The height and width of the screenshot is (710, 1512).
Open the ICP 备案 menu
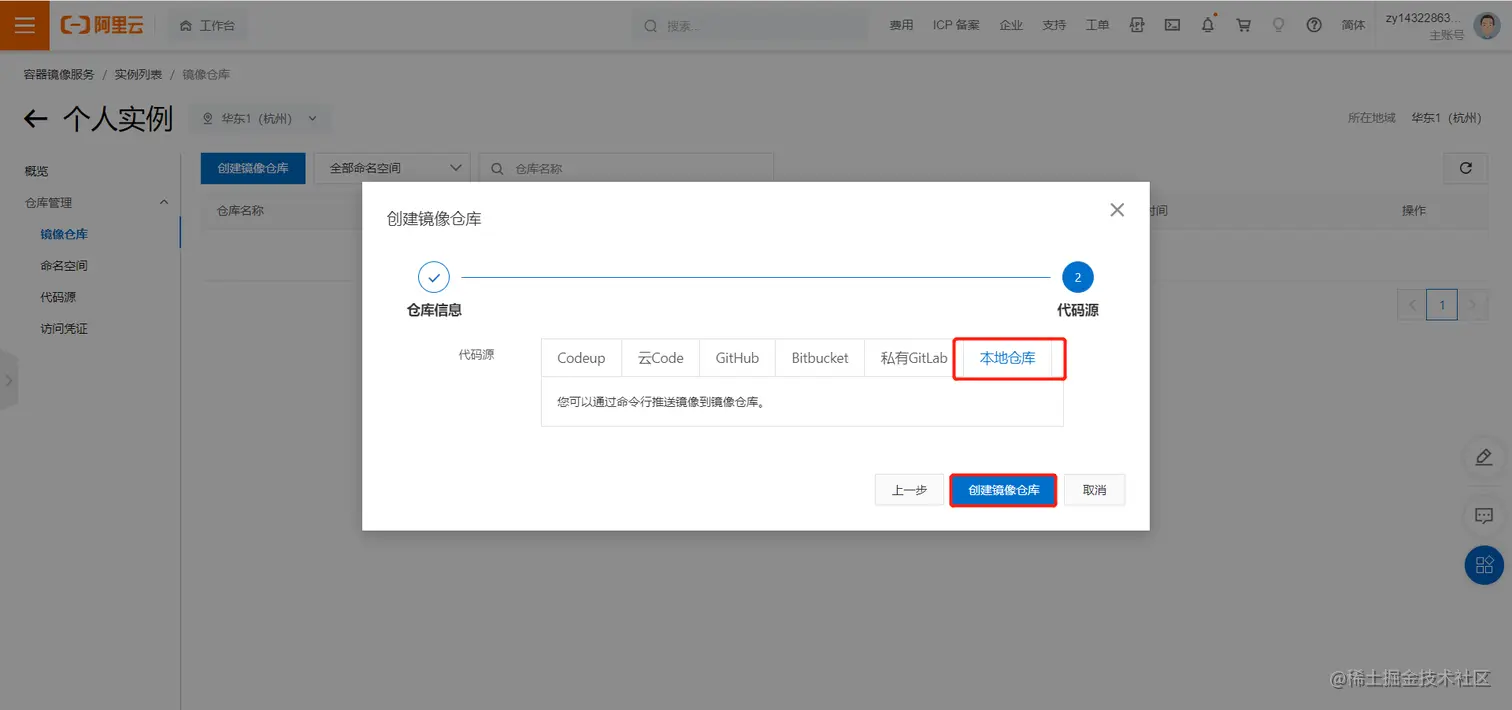click(956, 25)
